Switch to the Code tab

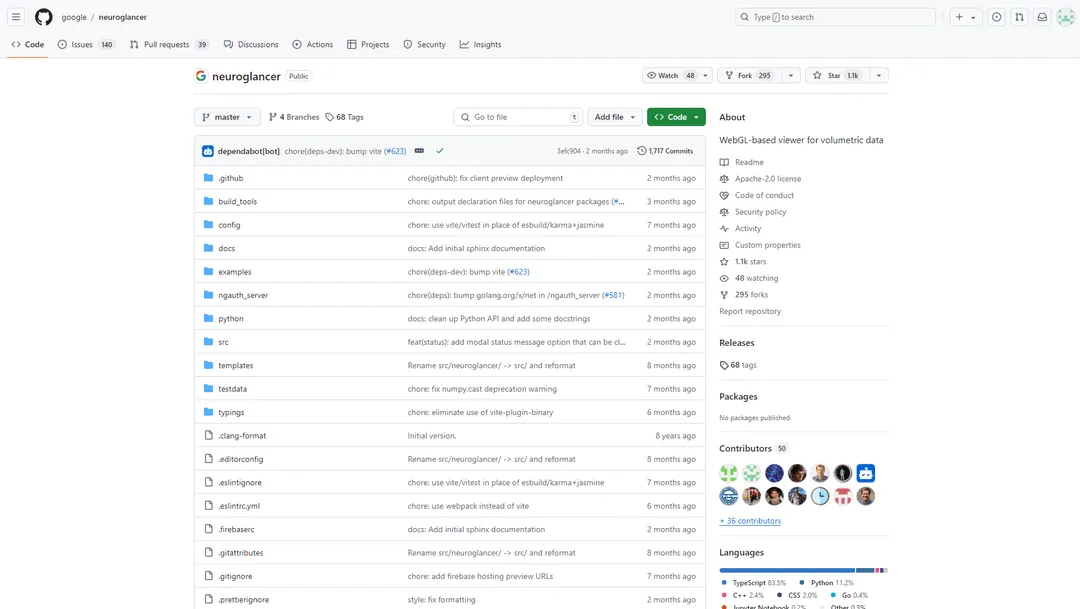28,45
